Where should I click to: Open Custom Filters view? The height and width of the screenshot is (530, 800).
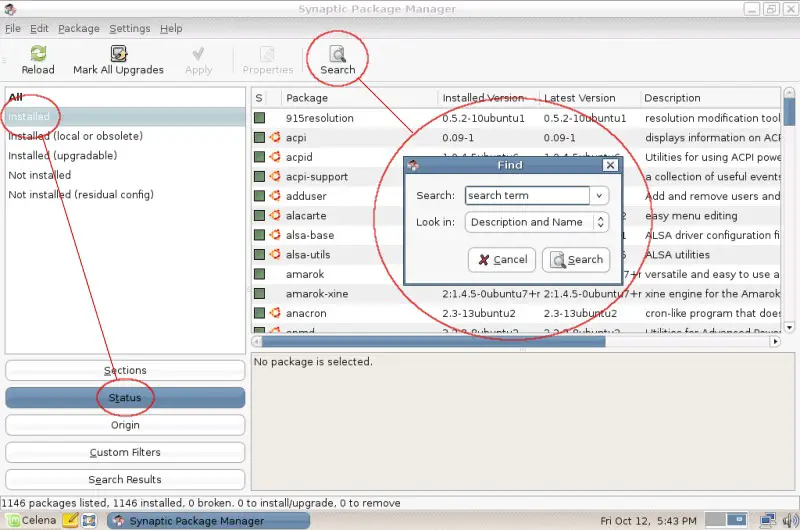(125, 452)
